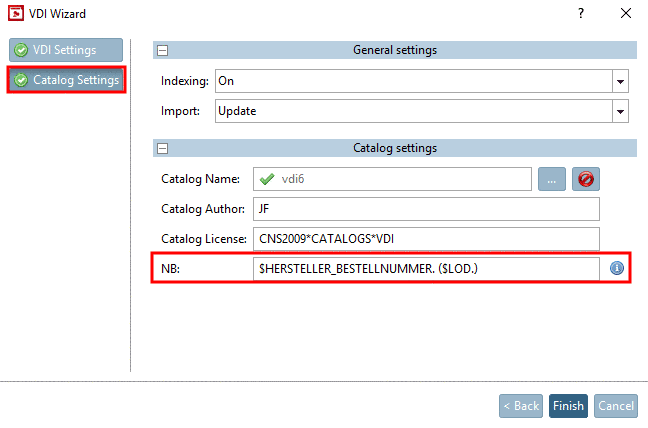Click the red clear icon next to Catalog Name

(x=585, y=179)
